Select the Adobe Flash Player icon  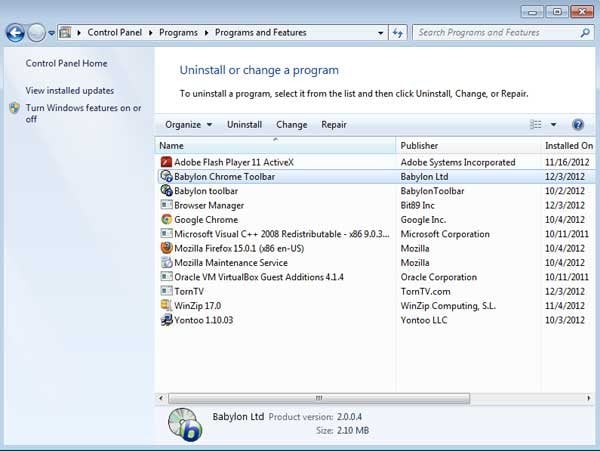166,162
